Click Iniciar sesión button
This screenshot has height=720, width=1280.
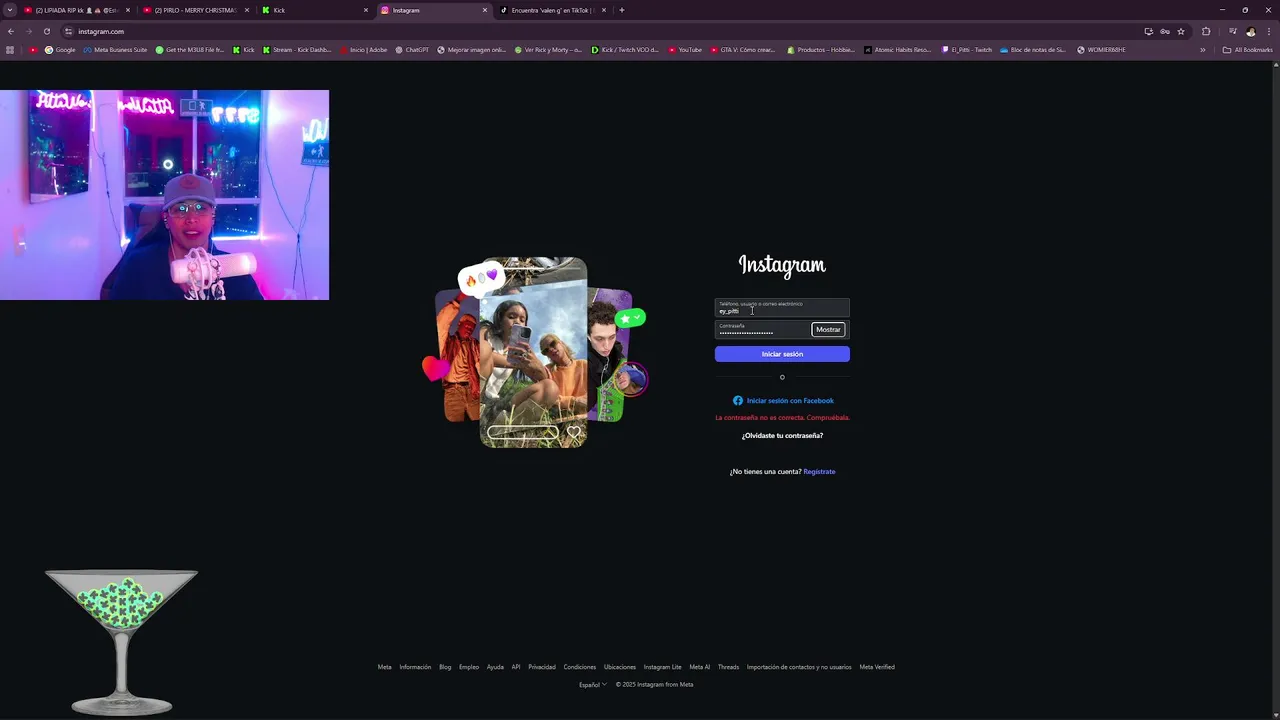pyautogui.click(x=782, y=354)
